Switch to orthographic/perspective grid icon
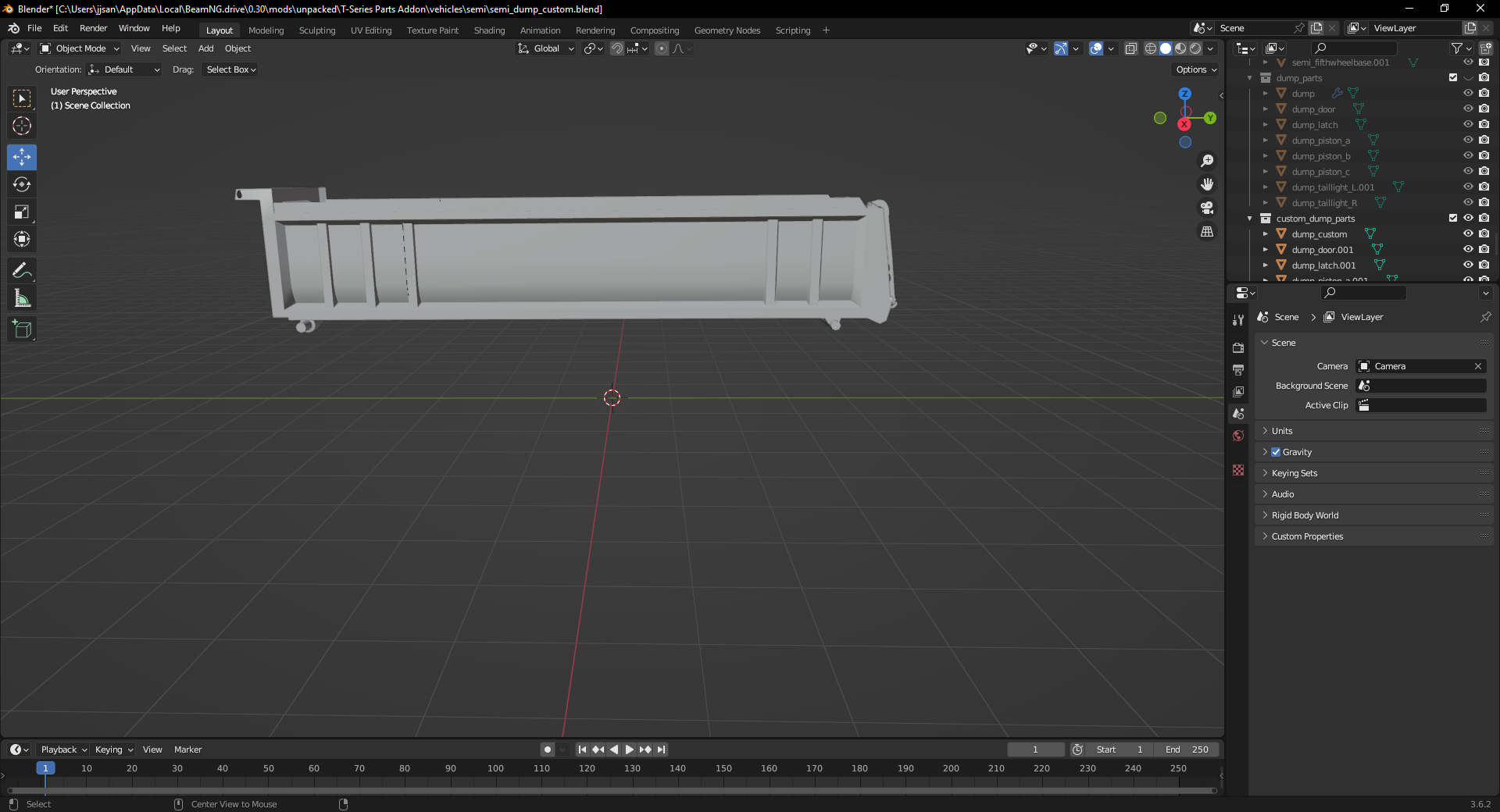 1207,232
